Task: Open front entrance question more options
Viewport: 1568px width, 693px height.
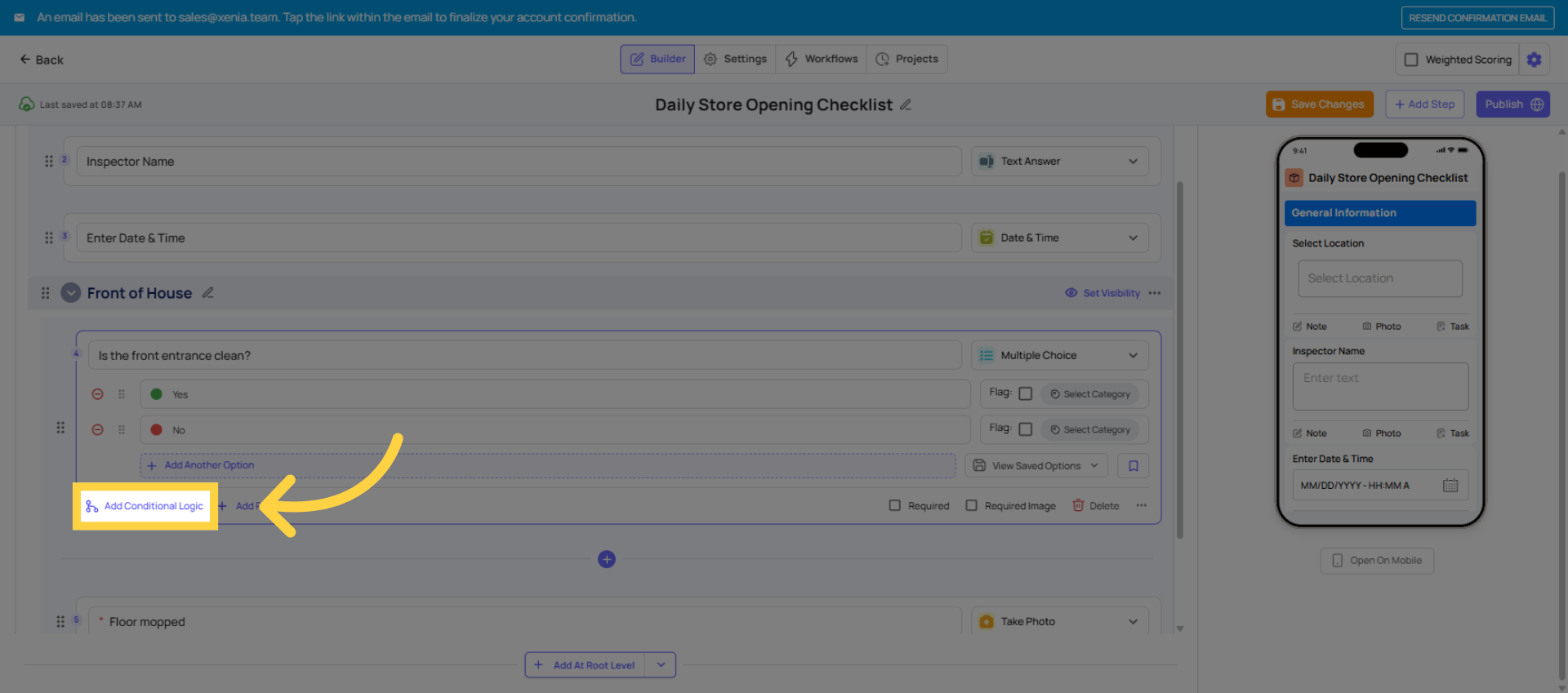Action: pos(1142,505)
